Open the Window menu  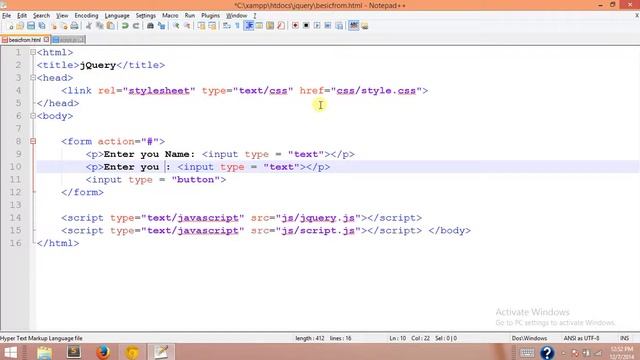[x=236, y=16]
